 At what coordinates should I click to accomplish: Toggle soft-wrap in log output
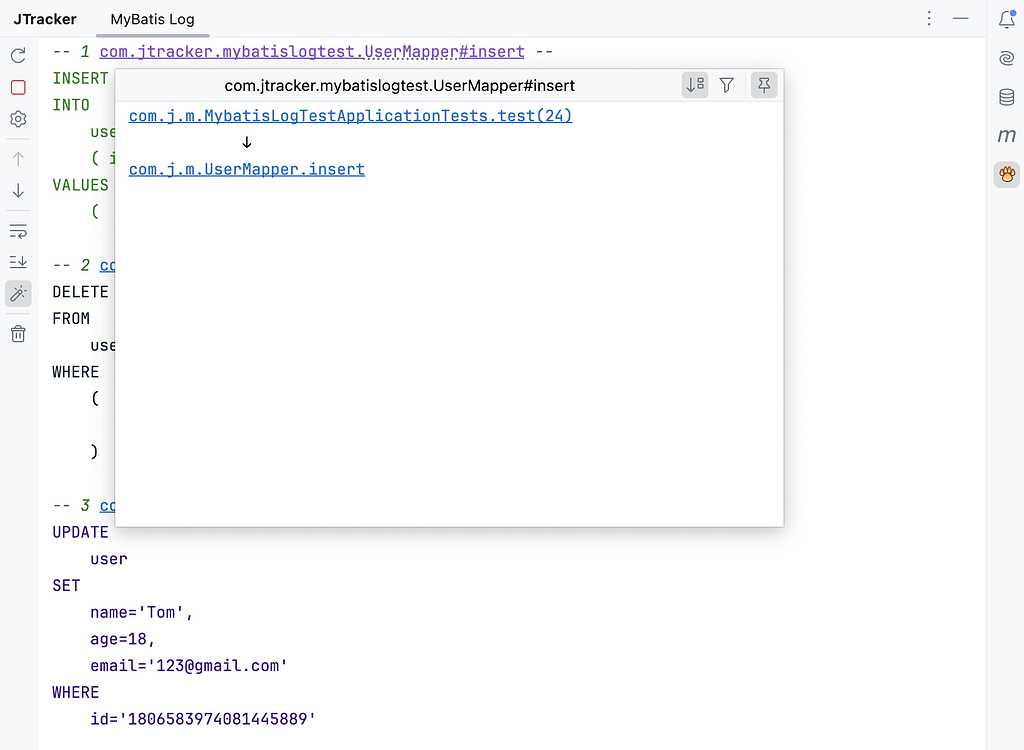coord(18,232)
